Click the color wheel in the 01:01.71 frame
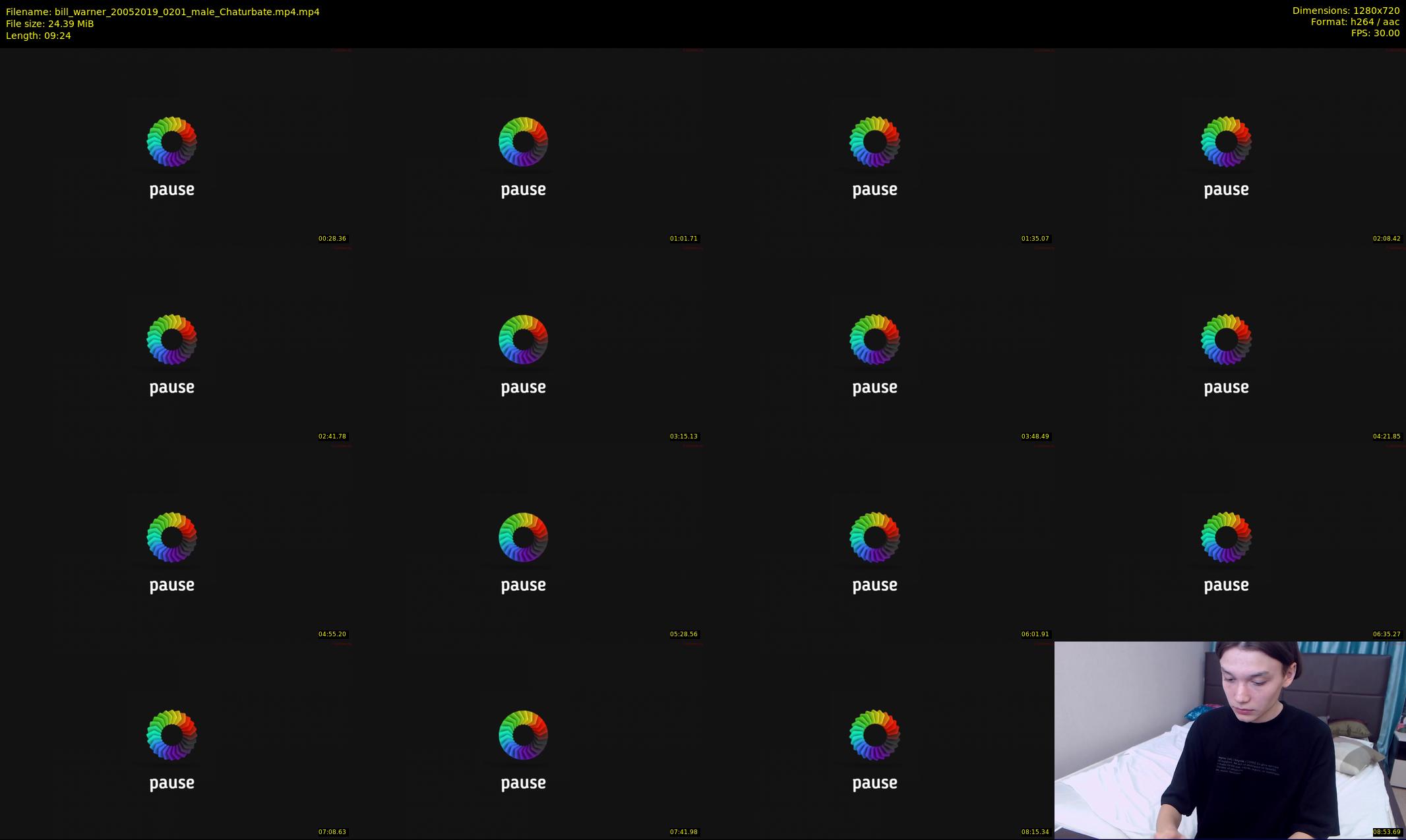Screen dimensions: 1406x840 [x=523, y=142]
